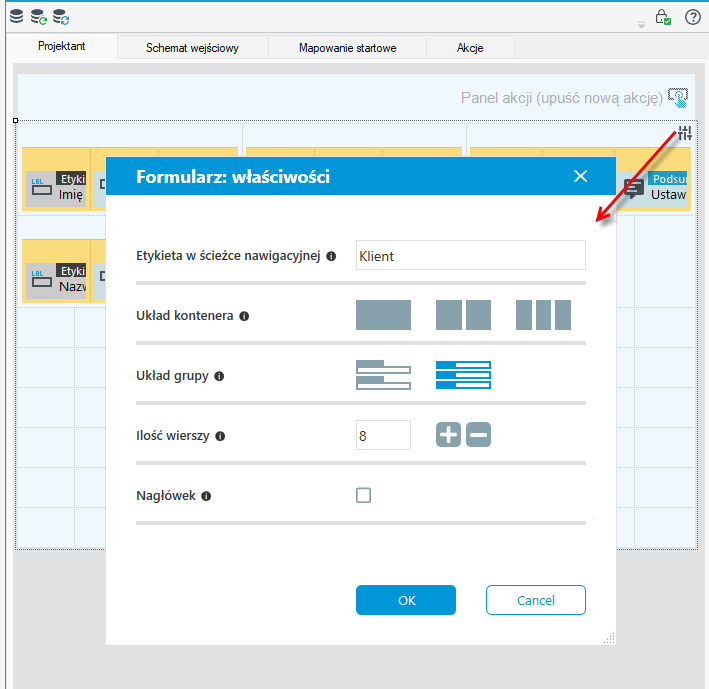Select three-column container layout
This screenshot has height=689, width=709.
[543, 315]
